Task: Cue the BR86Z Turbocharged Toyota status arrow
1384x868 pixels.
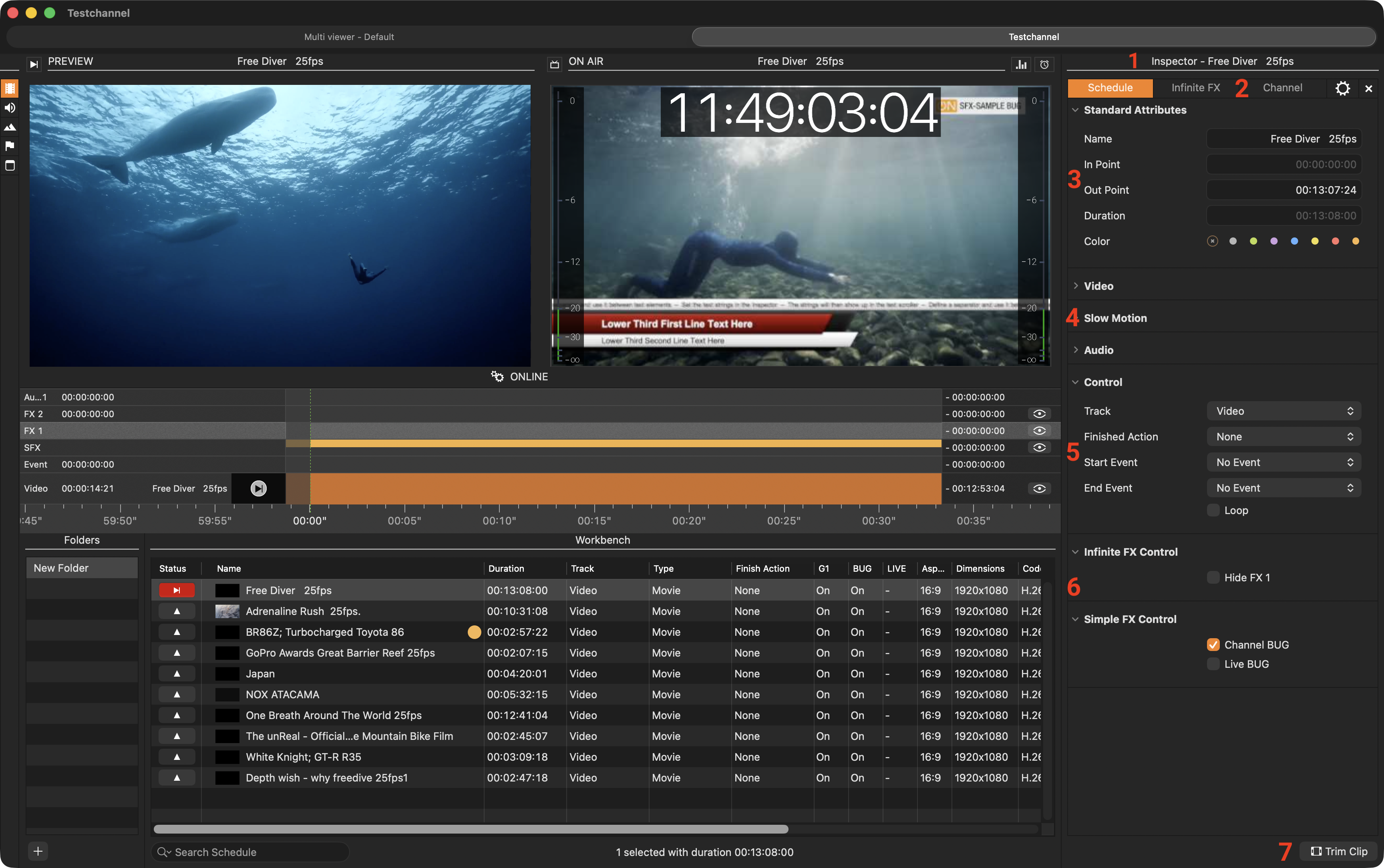Action: click(177, 631)
